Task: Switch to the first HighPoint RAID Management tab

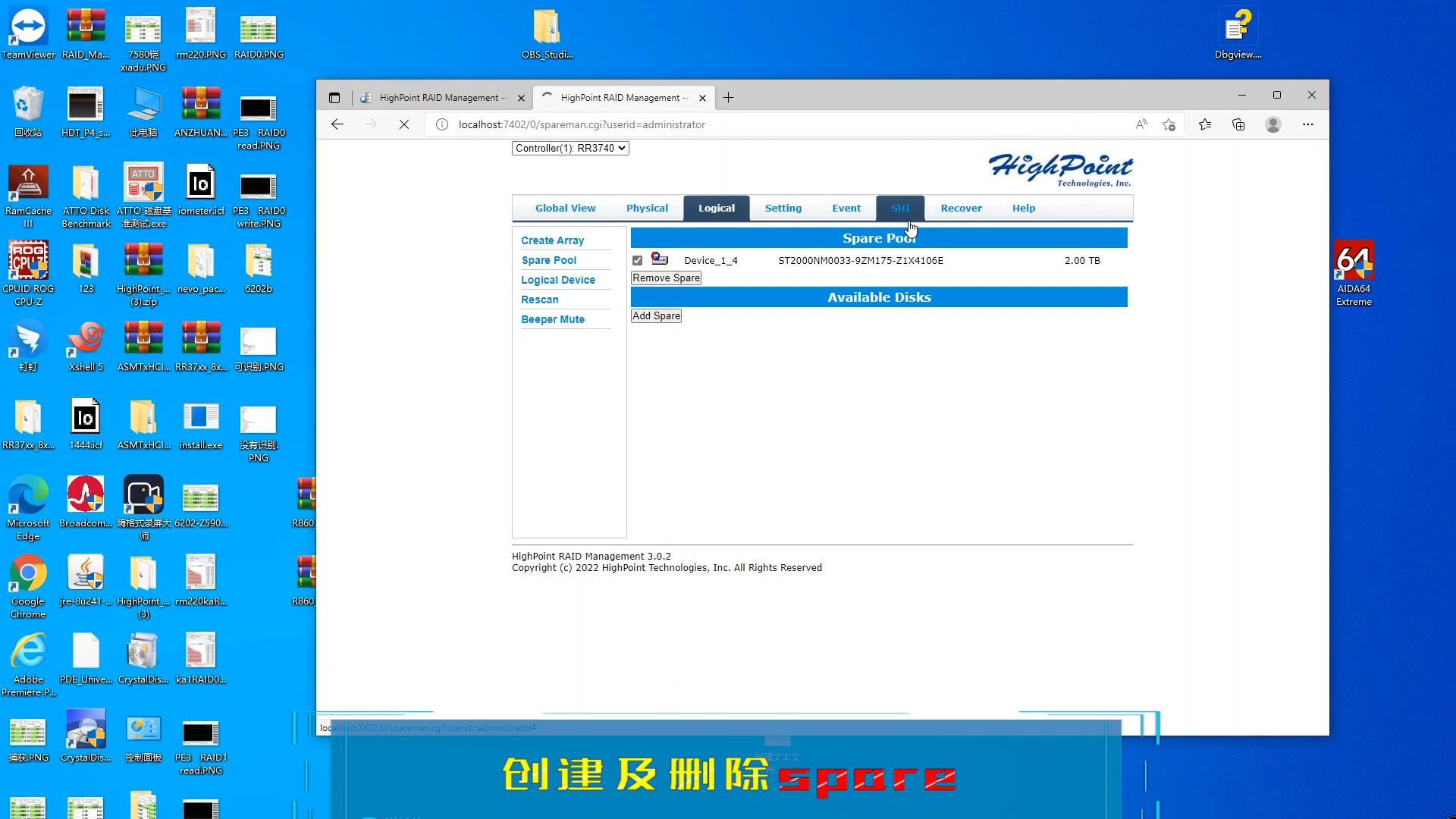Action: (x=443, y=98)
